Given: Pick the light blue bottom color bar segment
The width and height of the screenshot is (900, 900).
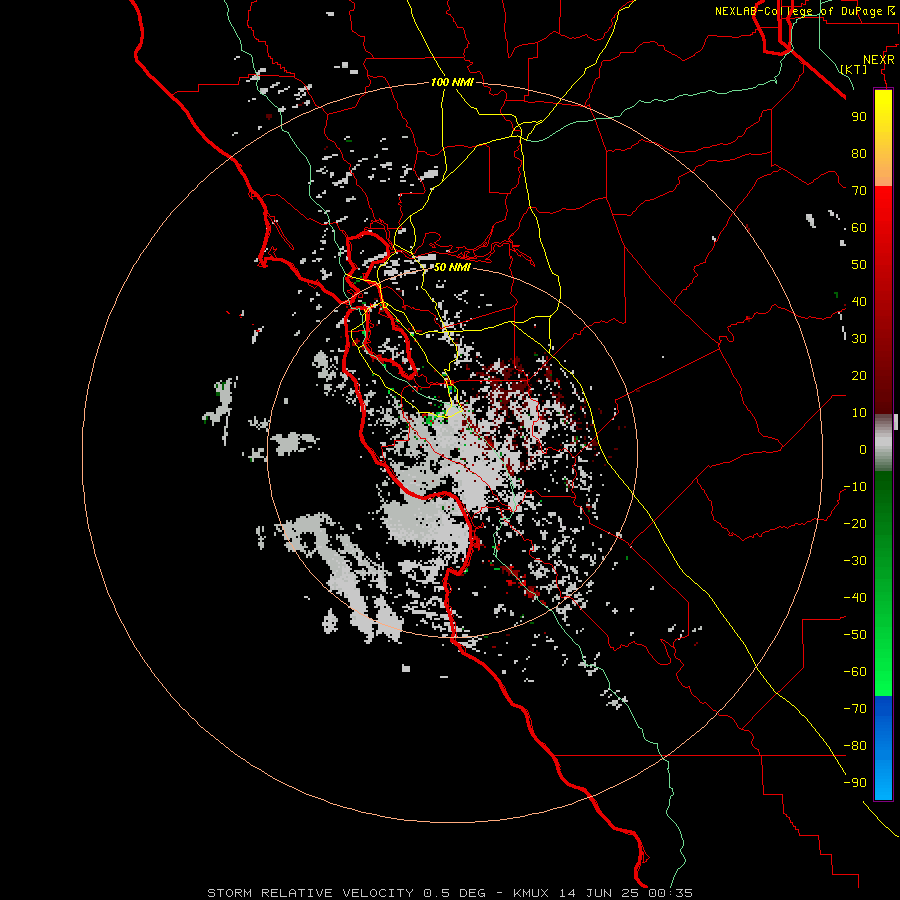Looking at the screenshot, I should (883, 778).
